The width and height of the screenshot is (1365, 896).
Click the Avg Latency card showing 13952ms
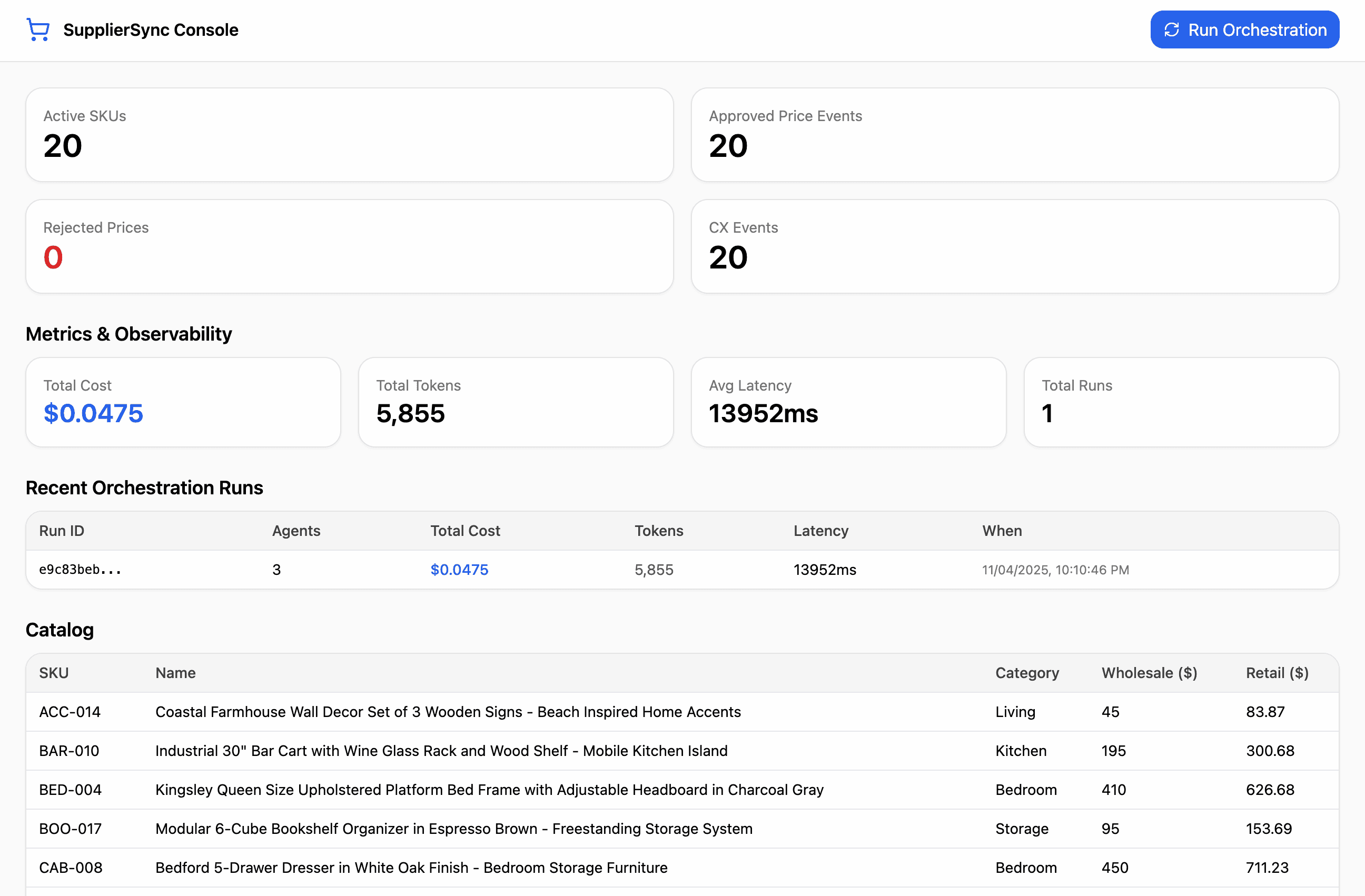(848, 402)
